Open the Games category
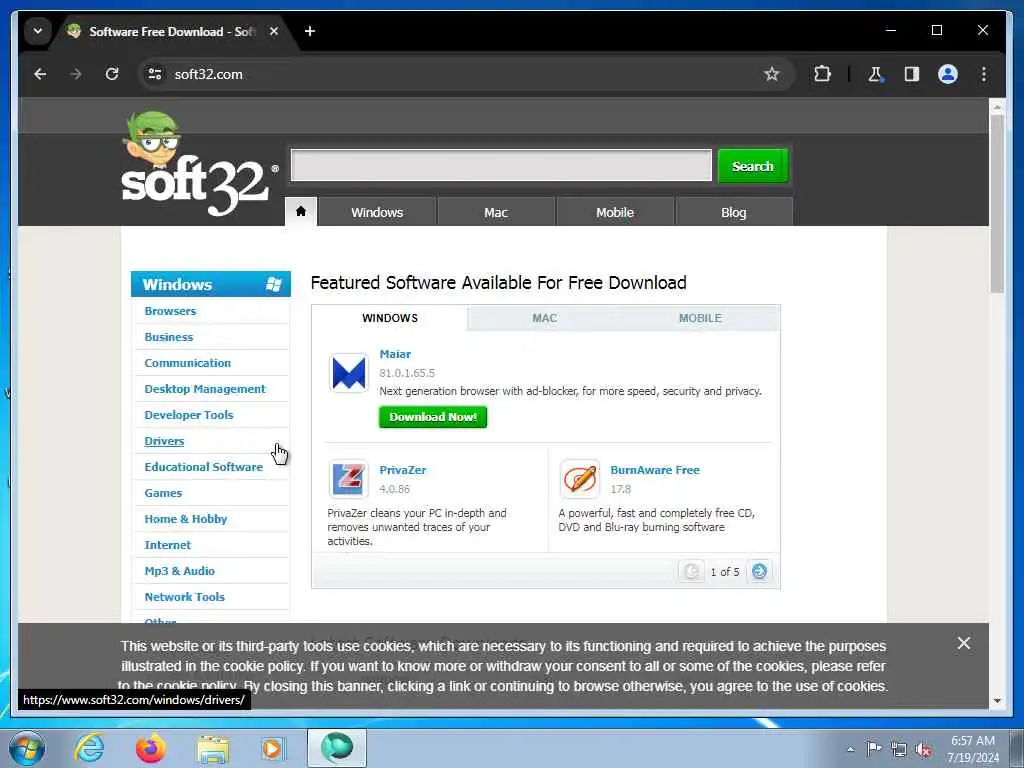 [x=163, y=493]
